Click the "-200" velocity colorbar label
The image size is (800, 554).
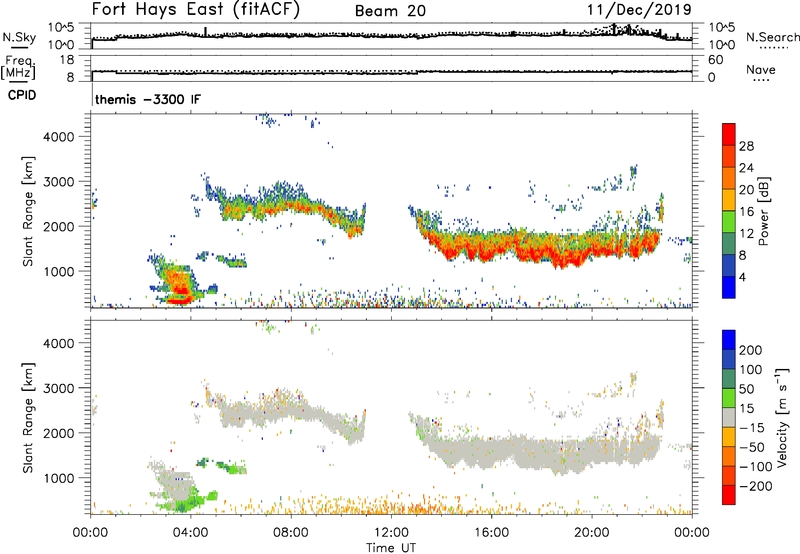tap(756, 487)
